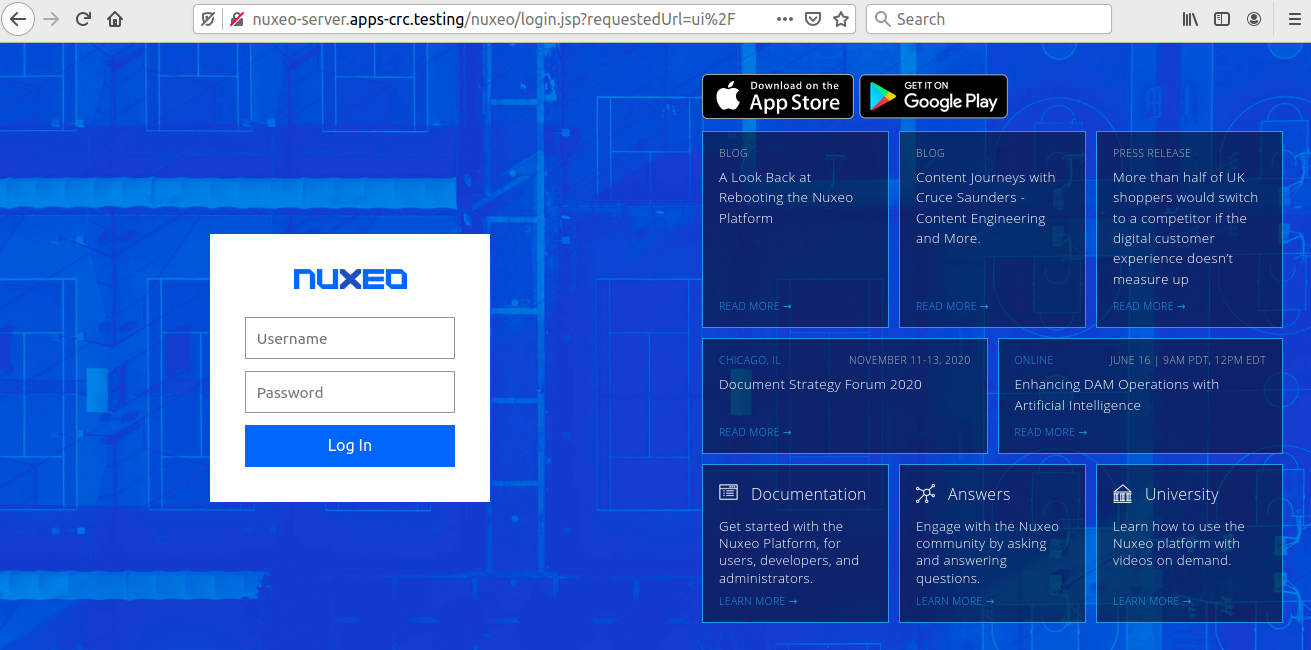Read more on Document Strategy Forum 2020
The height and width of the screenshot is (650, 1311).
coord(755,432)
